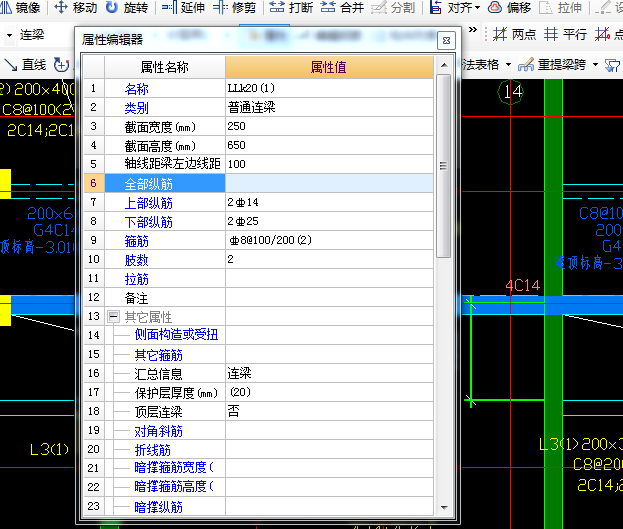The width and height of the screenshot is (623, 529).
Task: Select the Split (分割) tool
Action: point(393,8)
